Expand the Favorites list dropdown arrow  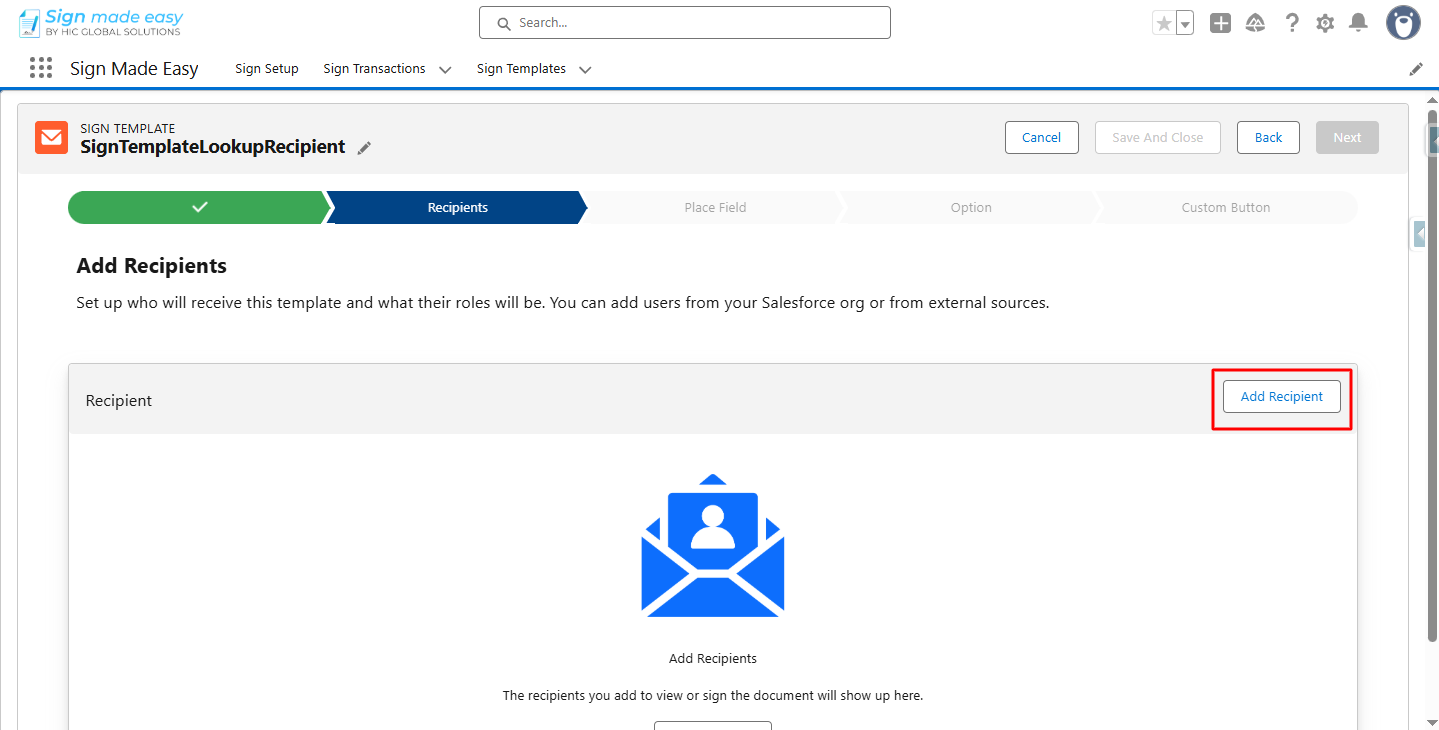pos(1185,23)
